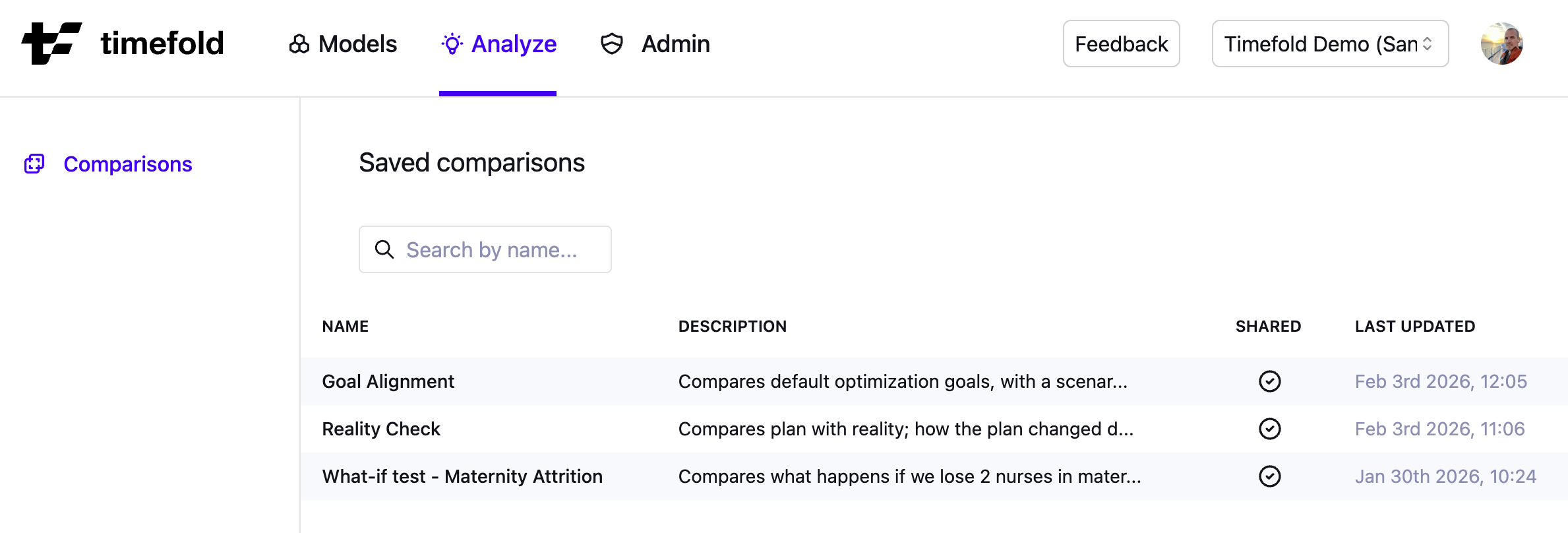Toggle shared checkmark for Goal Alignment
The height and width of the screenshot is (533, 1568).
(x=1269, y=381)
